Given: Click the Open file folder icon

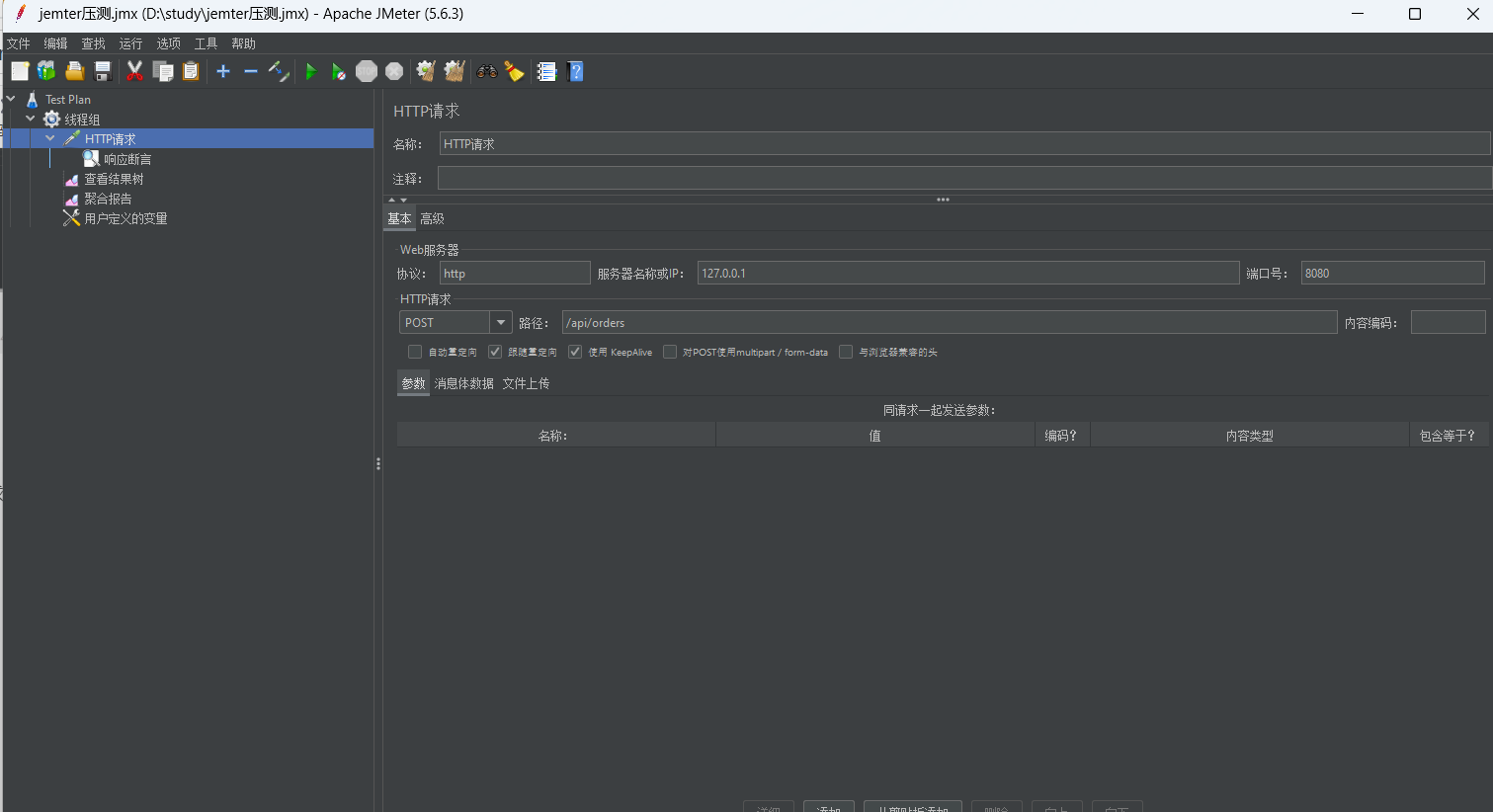Looking at the screenshot, I should (x=74, y=71).
